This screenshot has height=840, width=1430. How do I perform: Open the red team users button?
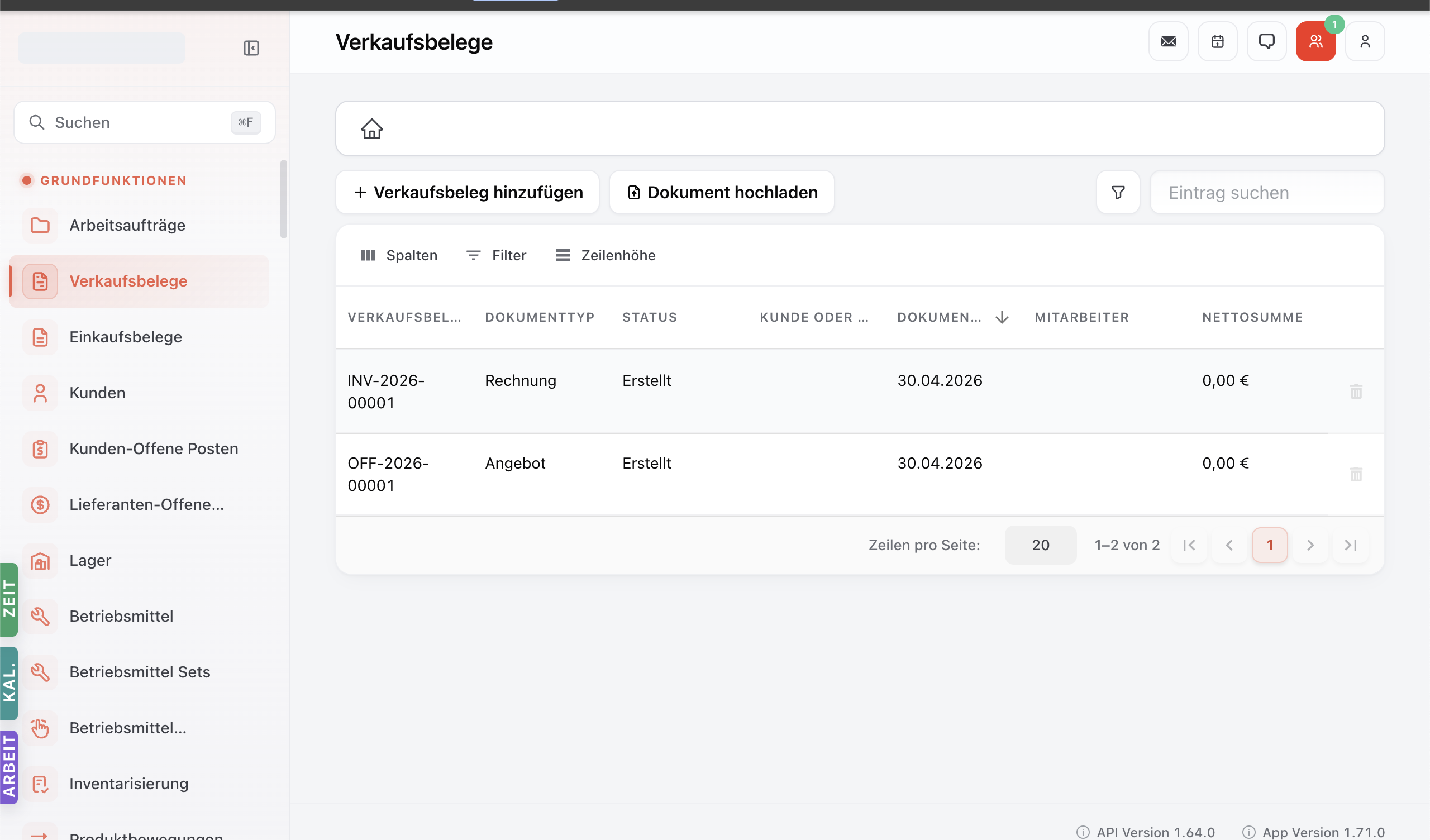[x=1315, y=41]
